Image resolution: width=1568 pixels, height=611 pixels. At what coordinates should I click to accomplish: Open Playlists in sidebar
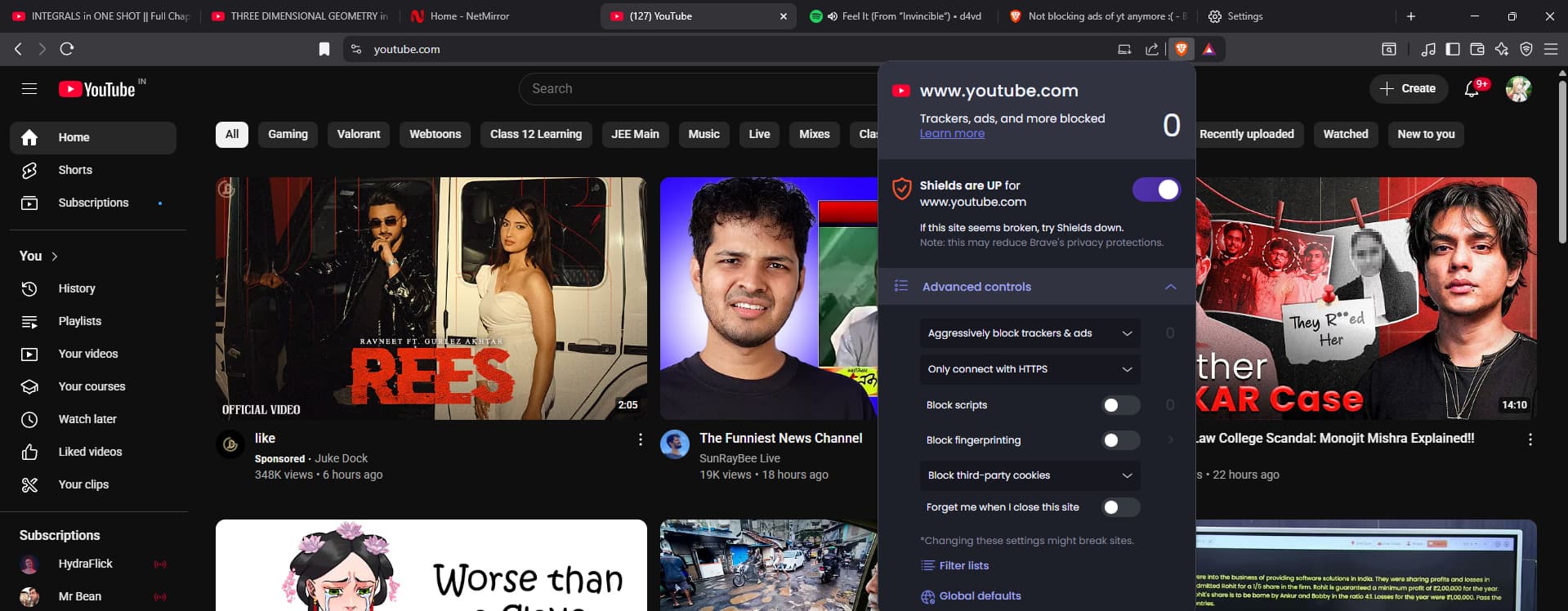click(93, 321)
